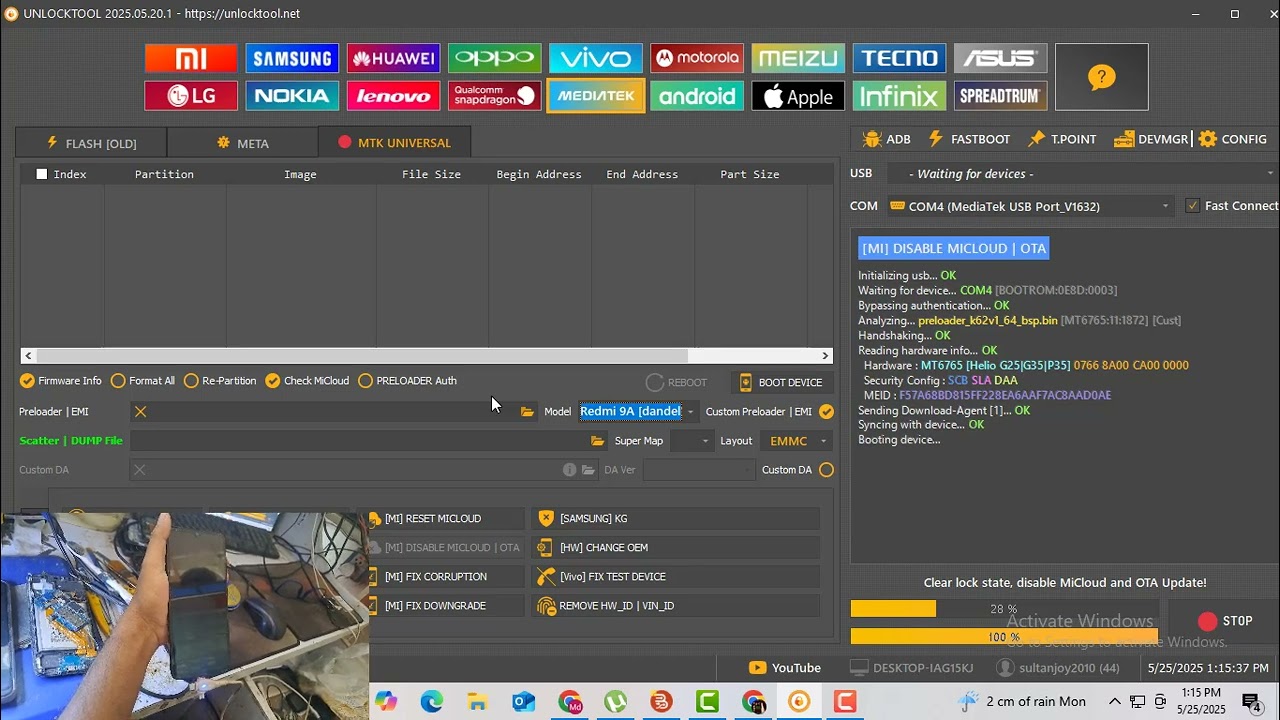1280x720 pixels.
Task: Select the Lenovo brand tile
Action: 393,96
